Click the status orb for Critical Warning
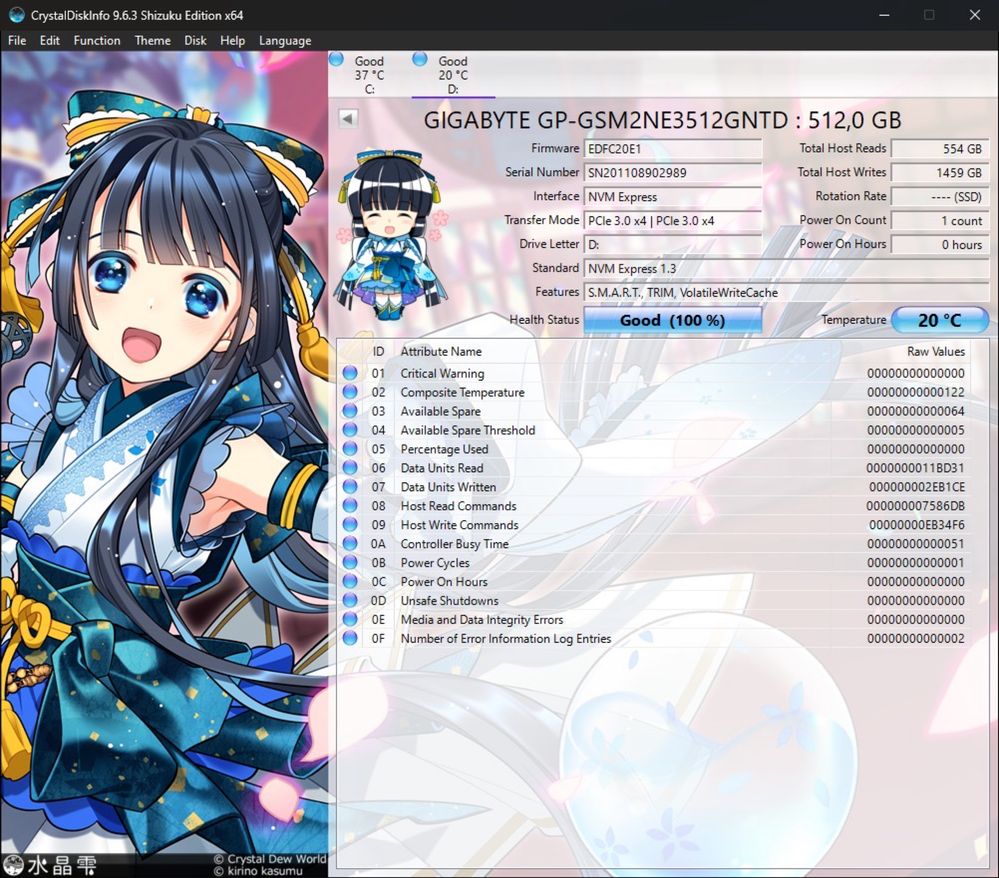 click(x=350, y=373)
